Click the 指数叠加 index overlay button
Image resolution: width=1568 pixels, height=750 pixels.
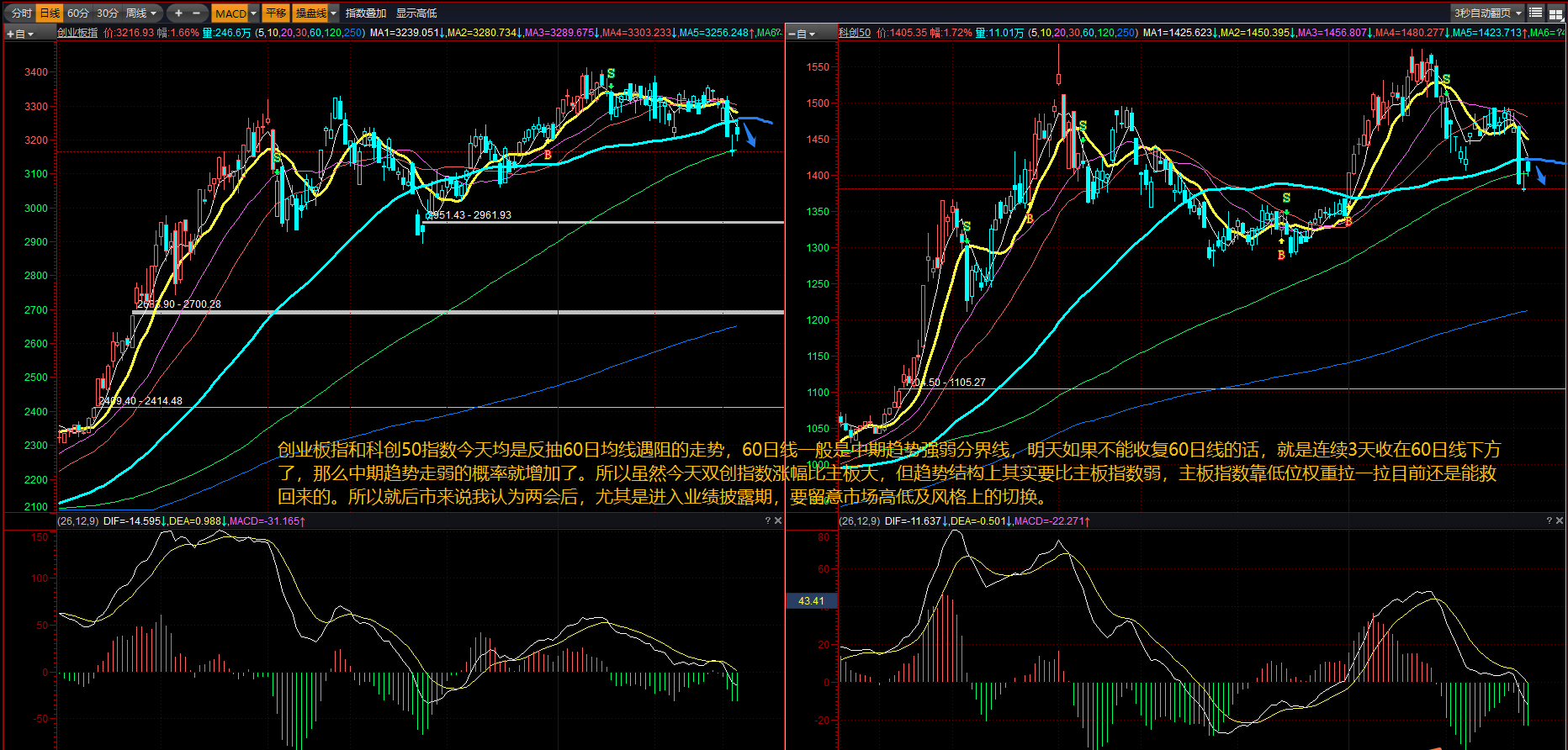(x=366, y=13)
